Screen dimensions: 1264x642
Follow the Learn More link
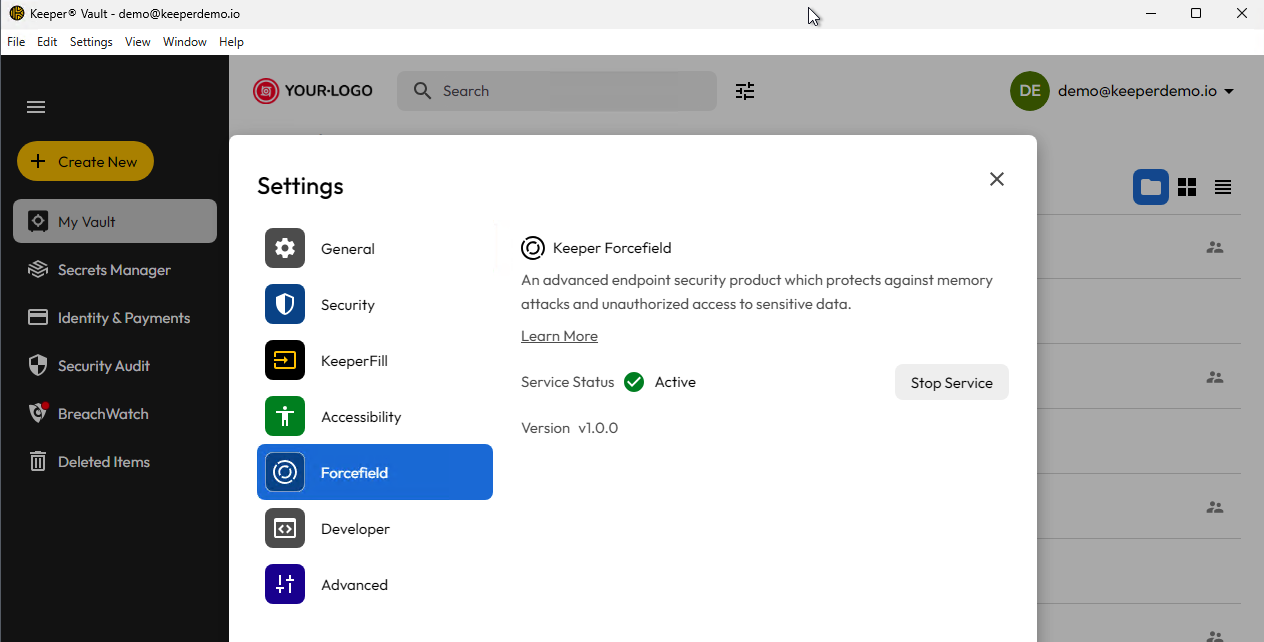pyautogui.click(x=559, y=336)
